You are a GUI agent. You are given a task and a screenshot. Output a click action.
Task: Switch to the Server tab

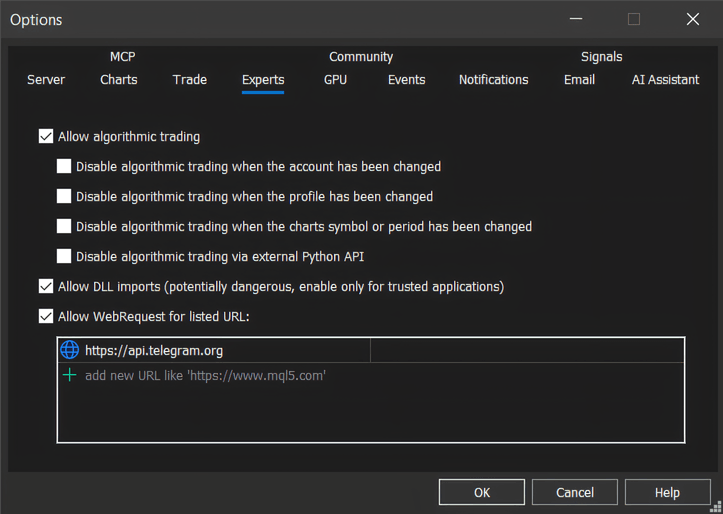[x=46, y=80]
